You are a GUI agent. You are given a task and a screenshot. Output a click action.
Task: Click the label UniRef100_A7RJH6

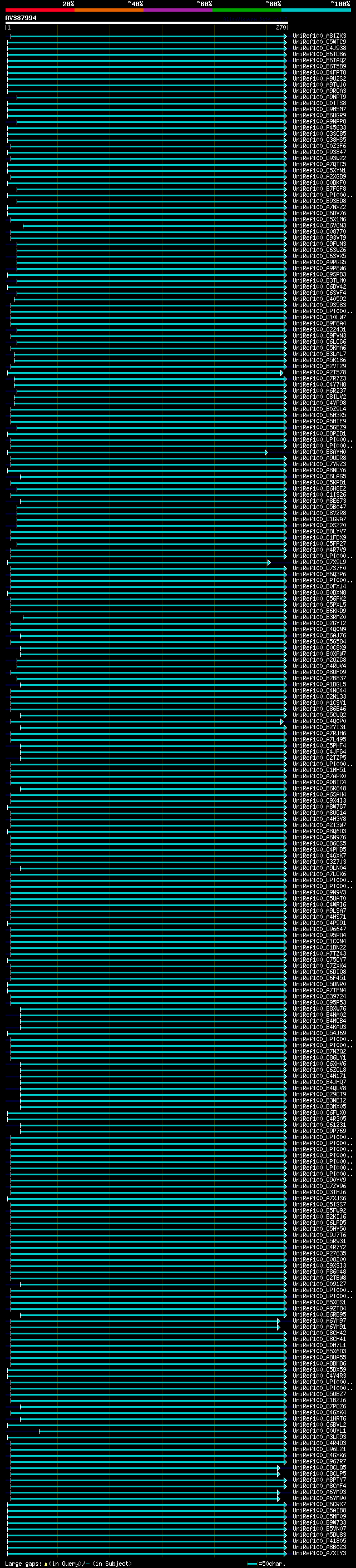319,733
